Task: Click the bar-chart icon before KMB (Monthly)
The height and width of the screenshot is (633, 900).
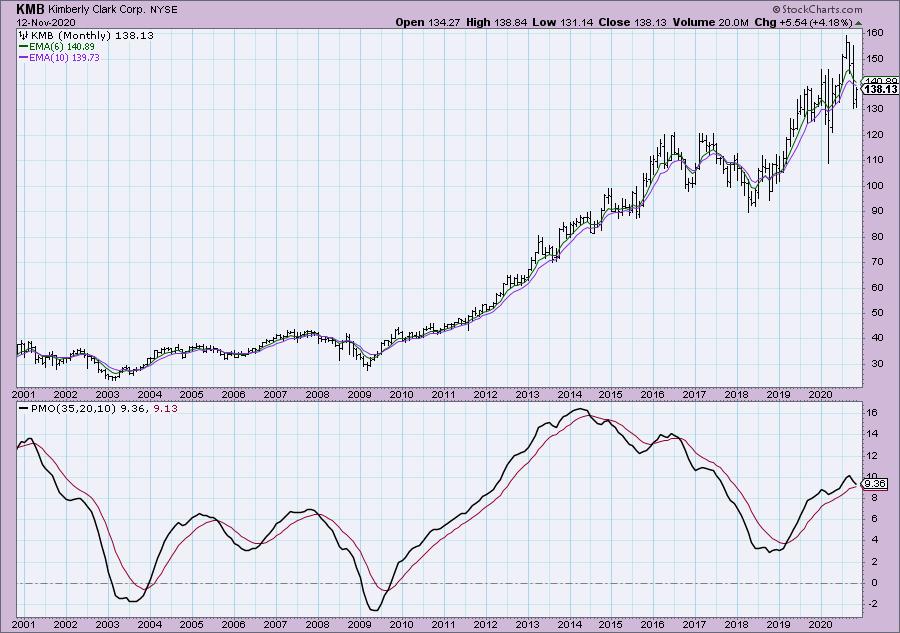Action: coord(24,35)
